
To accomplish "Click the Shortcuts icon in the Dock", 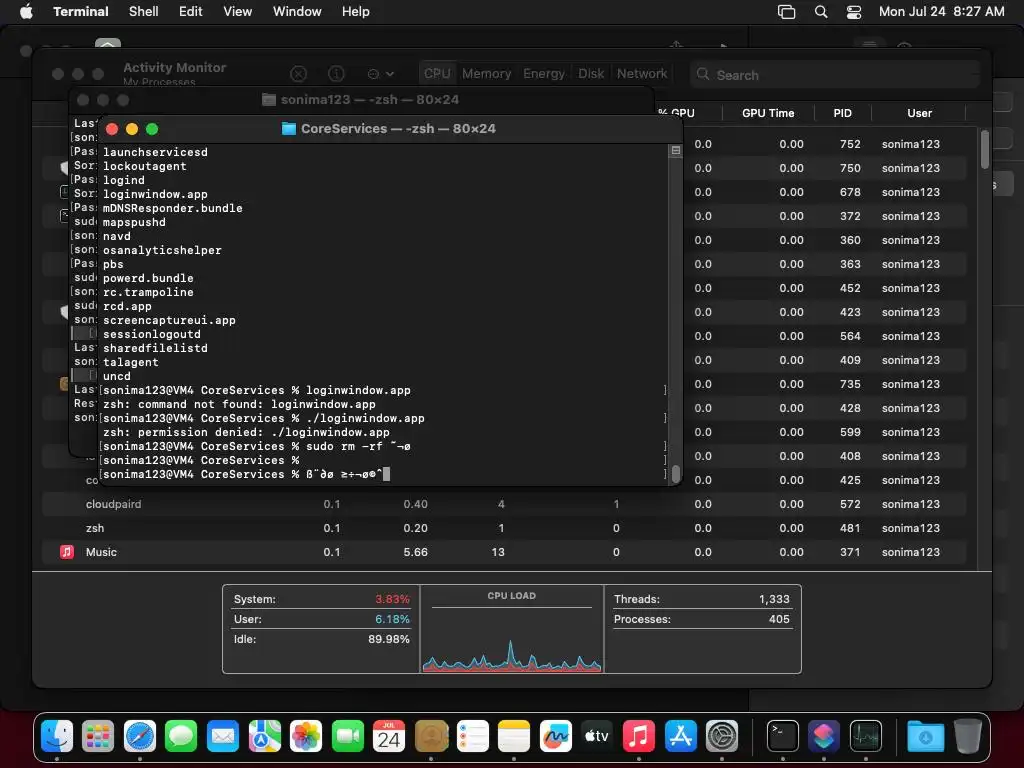I will click(824, 736).
